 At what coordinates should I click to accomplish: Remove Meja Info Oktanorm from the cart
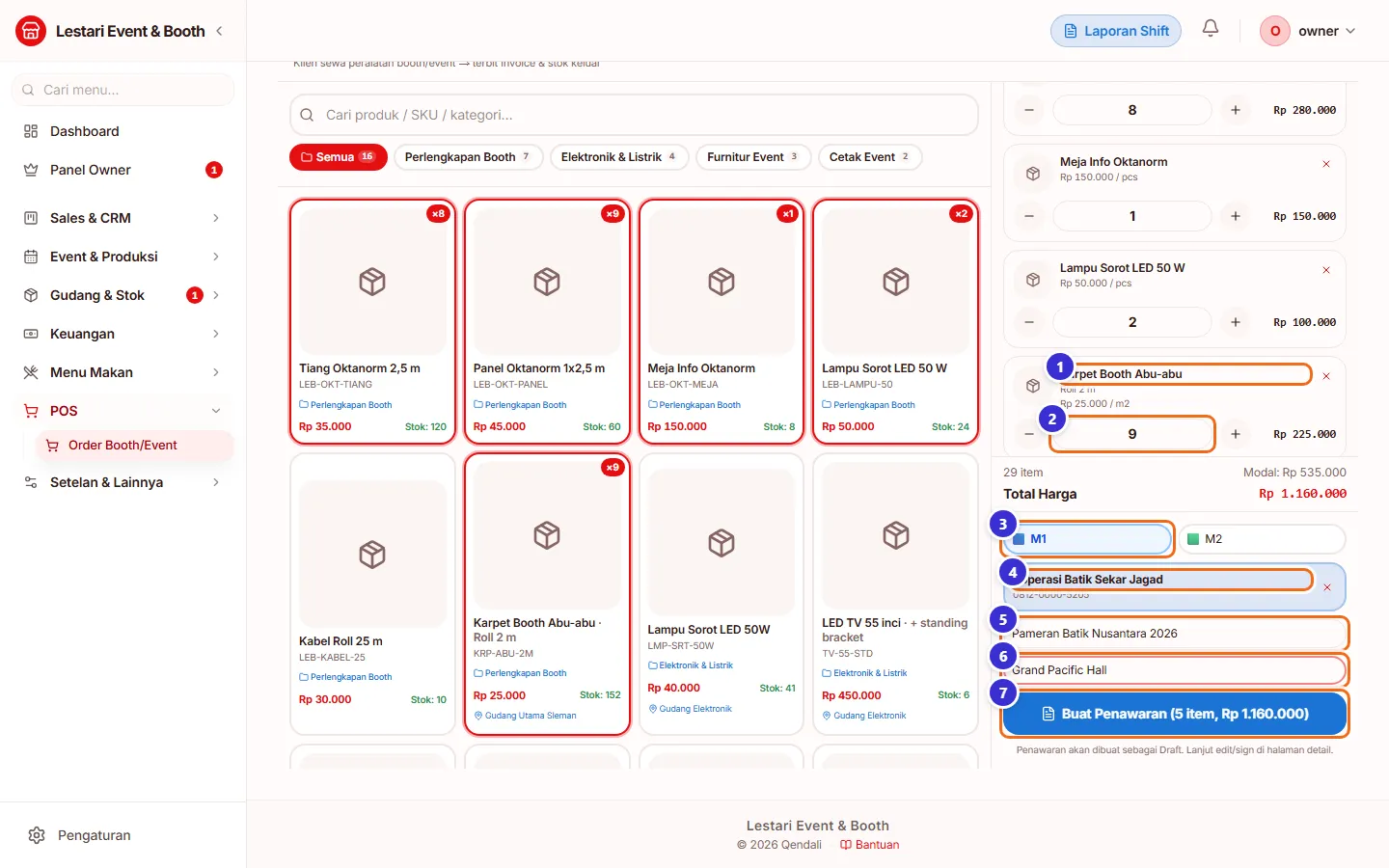(1326, 164)
